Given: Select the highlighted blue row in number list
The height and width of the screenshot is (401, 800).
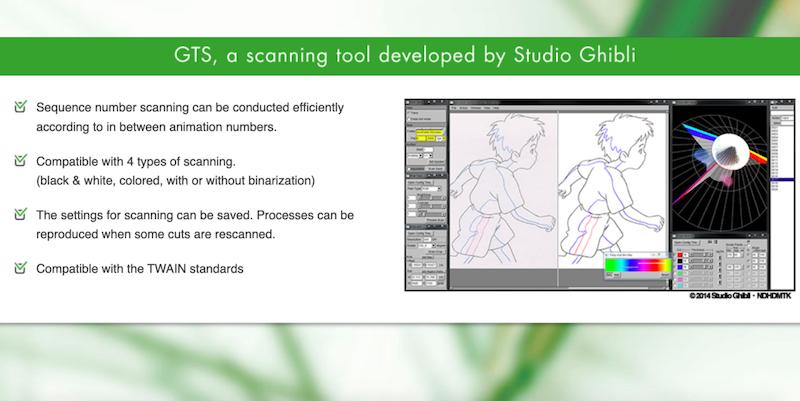Looking at the screenshot, I should click(x=781, y=179).
